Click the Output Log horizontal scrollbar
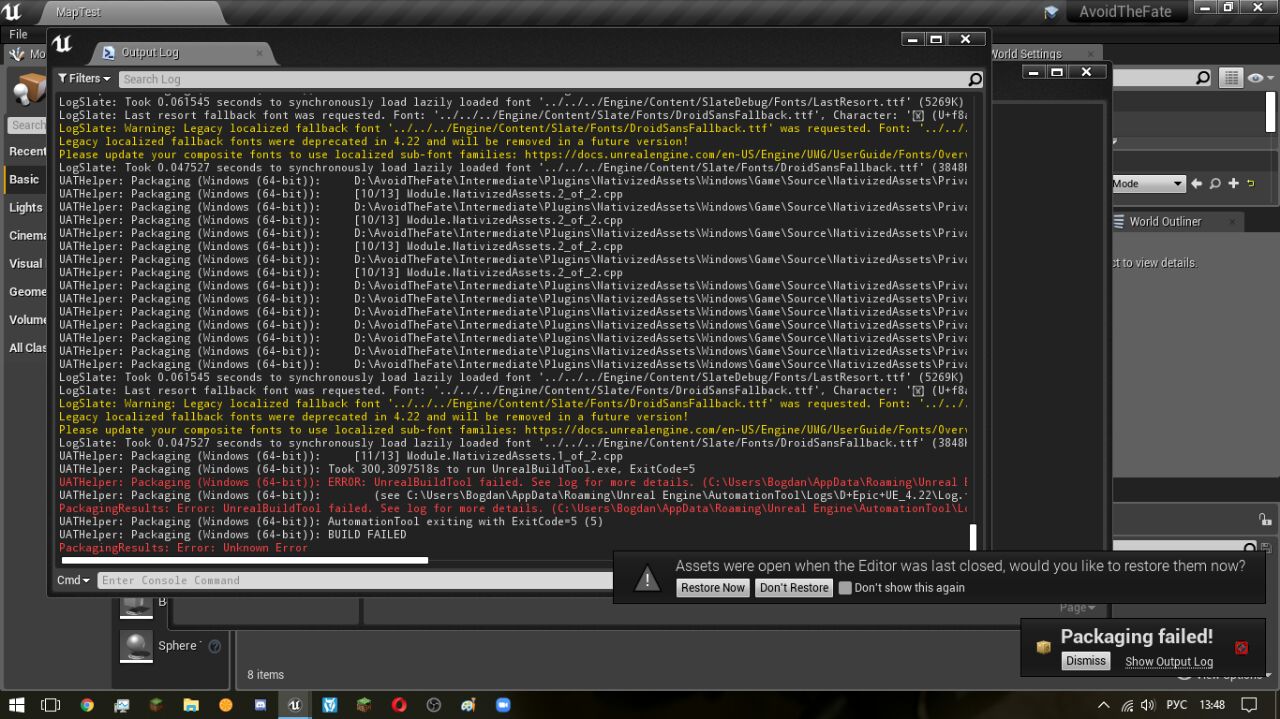This screenshot has width=1280, height=719. coord(244,561)
